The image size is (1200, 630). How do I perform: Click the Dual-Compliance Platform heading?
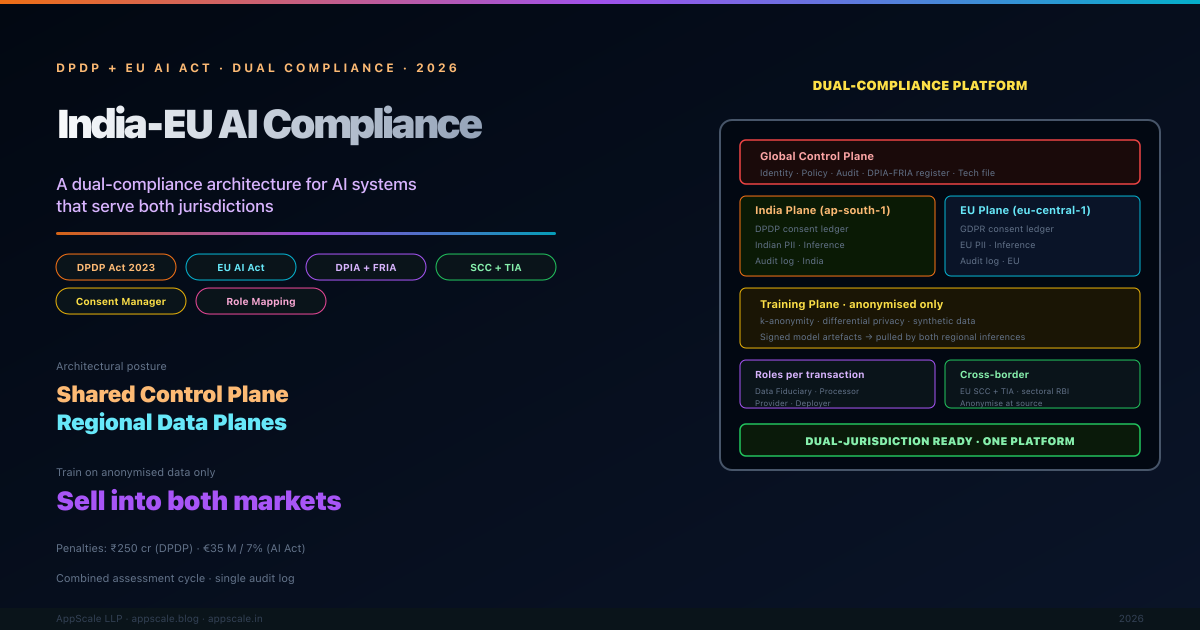919,86
